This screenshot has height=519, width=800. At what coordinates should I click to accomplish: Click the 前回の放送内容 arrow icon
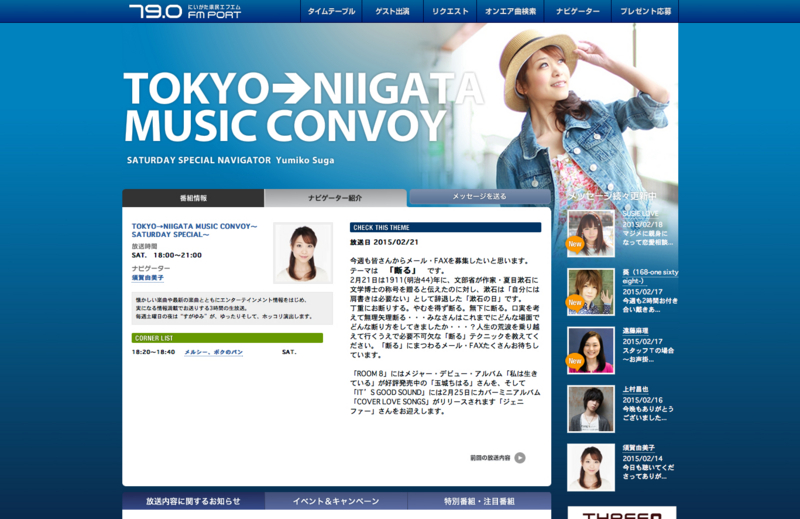[x=520, y=458]
